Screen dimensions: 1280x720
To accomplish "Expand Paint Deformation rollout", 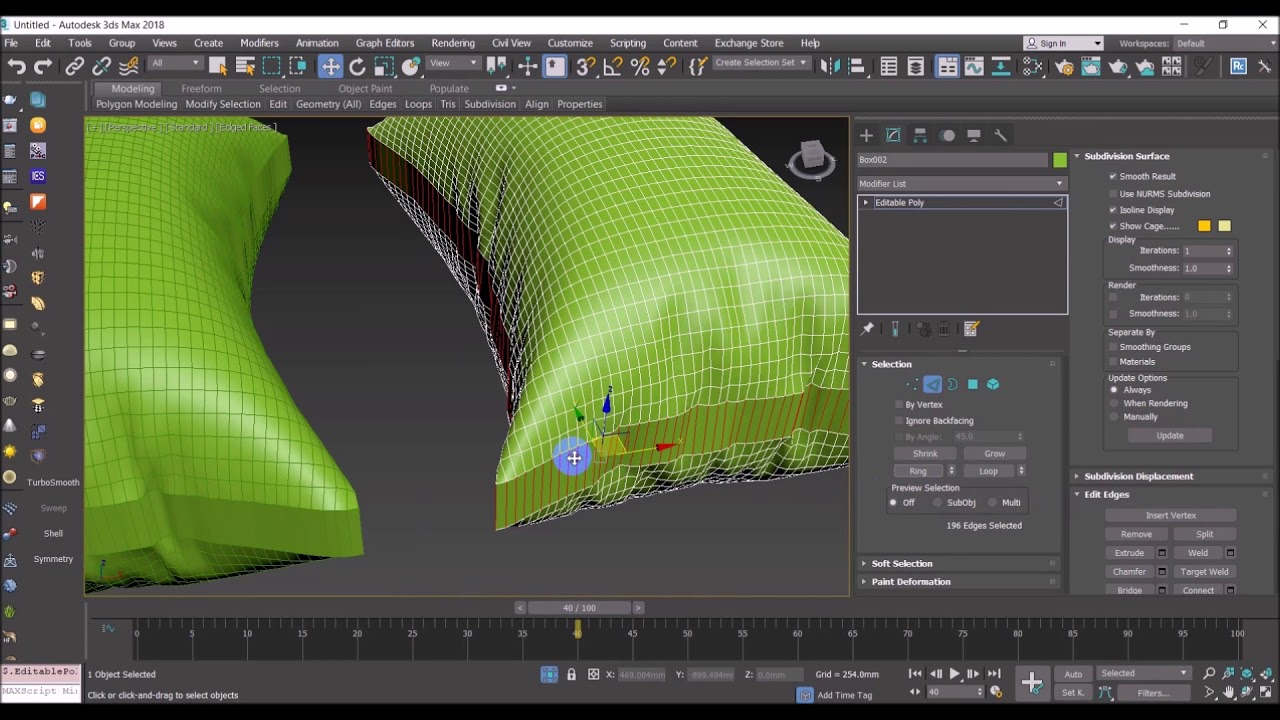I will point(910,582).
